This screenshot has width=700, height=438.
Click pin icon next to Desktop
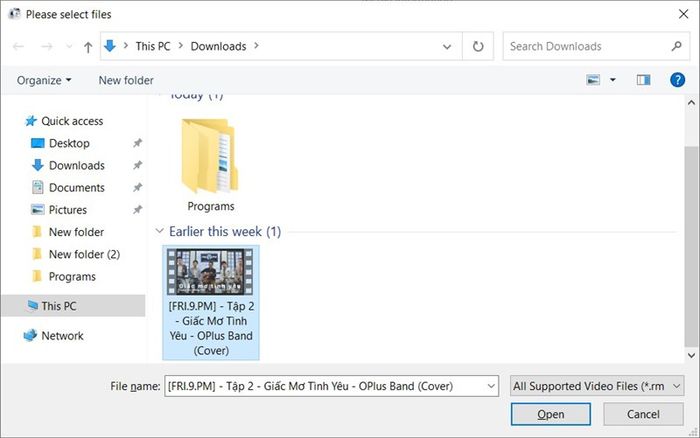pyautogui.click(x=138, y=143)
